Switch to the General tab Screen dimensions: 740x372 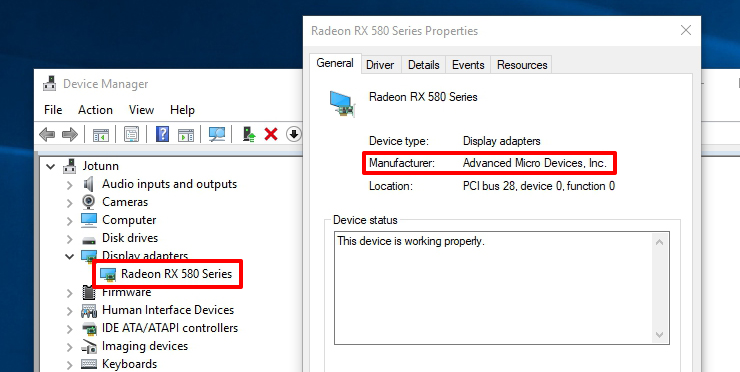click(x=335, y=63)
